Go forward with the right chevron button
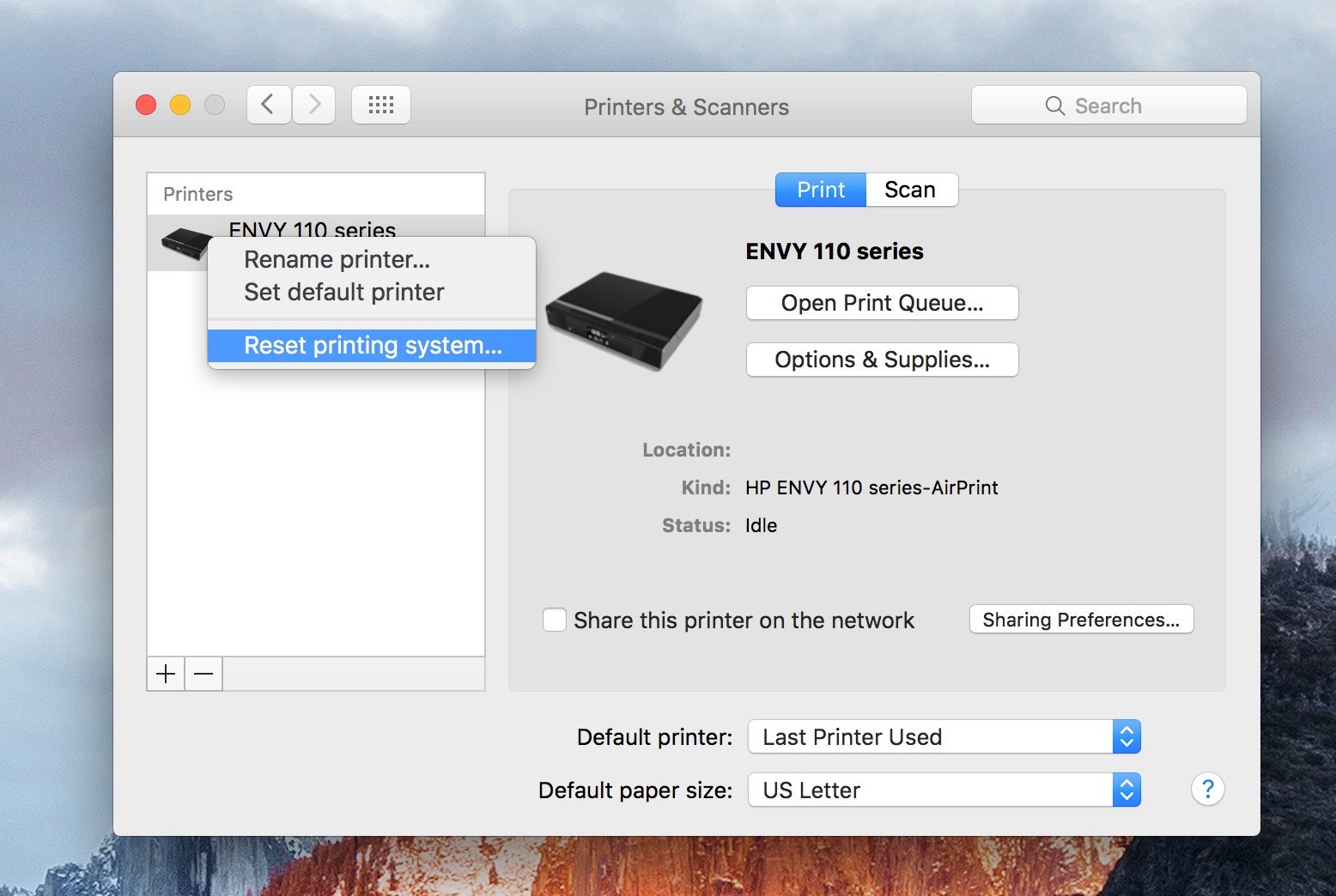1336x896 pixels. tap(313, 105)
